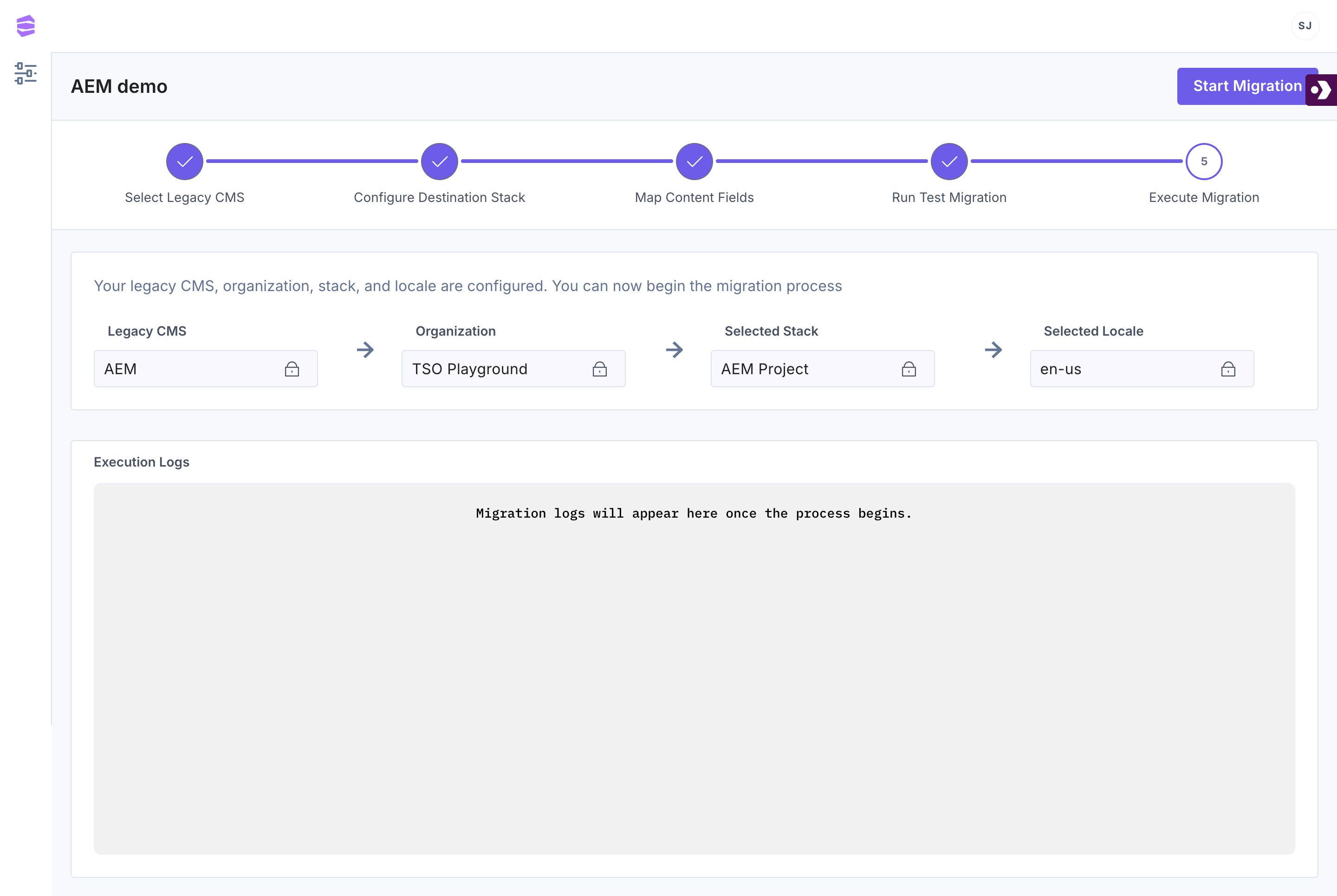Image resolution: width=1337 pixels, height=896 pixels.
Task: Click the AEM Project stack field
Action: (800, 369)
